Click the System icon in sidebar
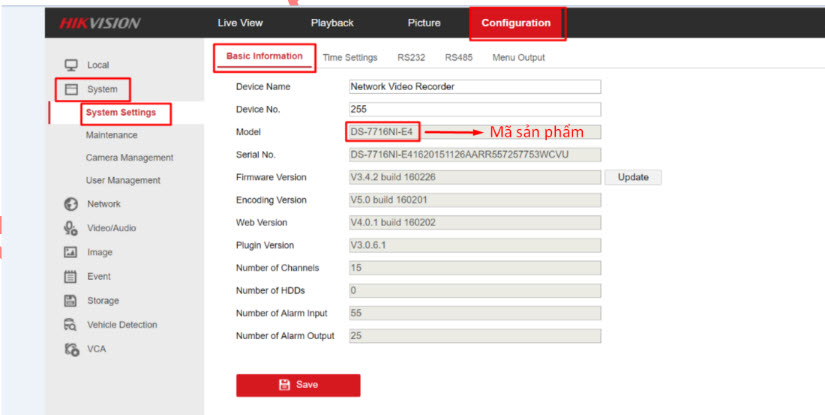 click(71, 89)
